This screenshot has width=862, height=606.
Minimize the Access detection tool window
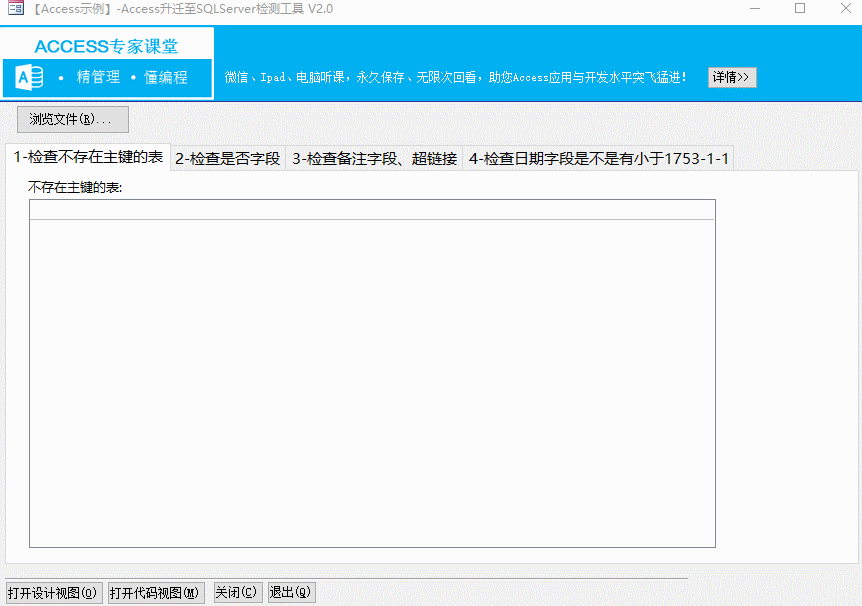(755, 9)
